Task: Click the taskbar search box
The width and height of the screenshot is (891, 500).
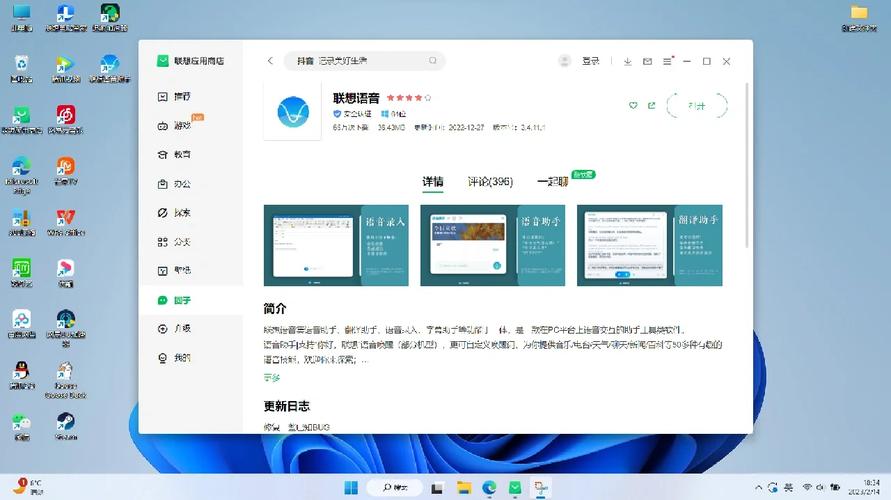Action: (x=394, y=488)
